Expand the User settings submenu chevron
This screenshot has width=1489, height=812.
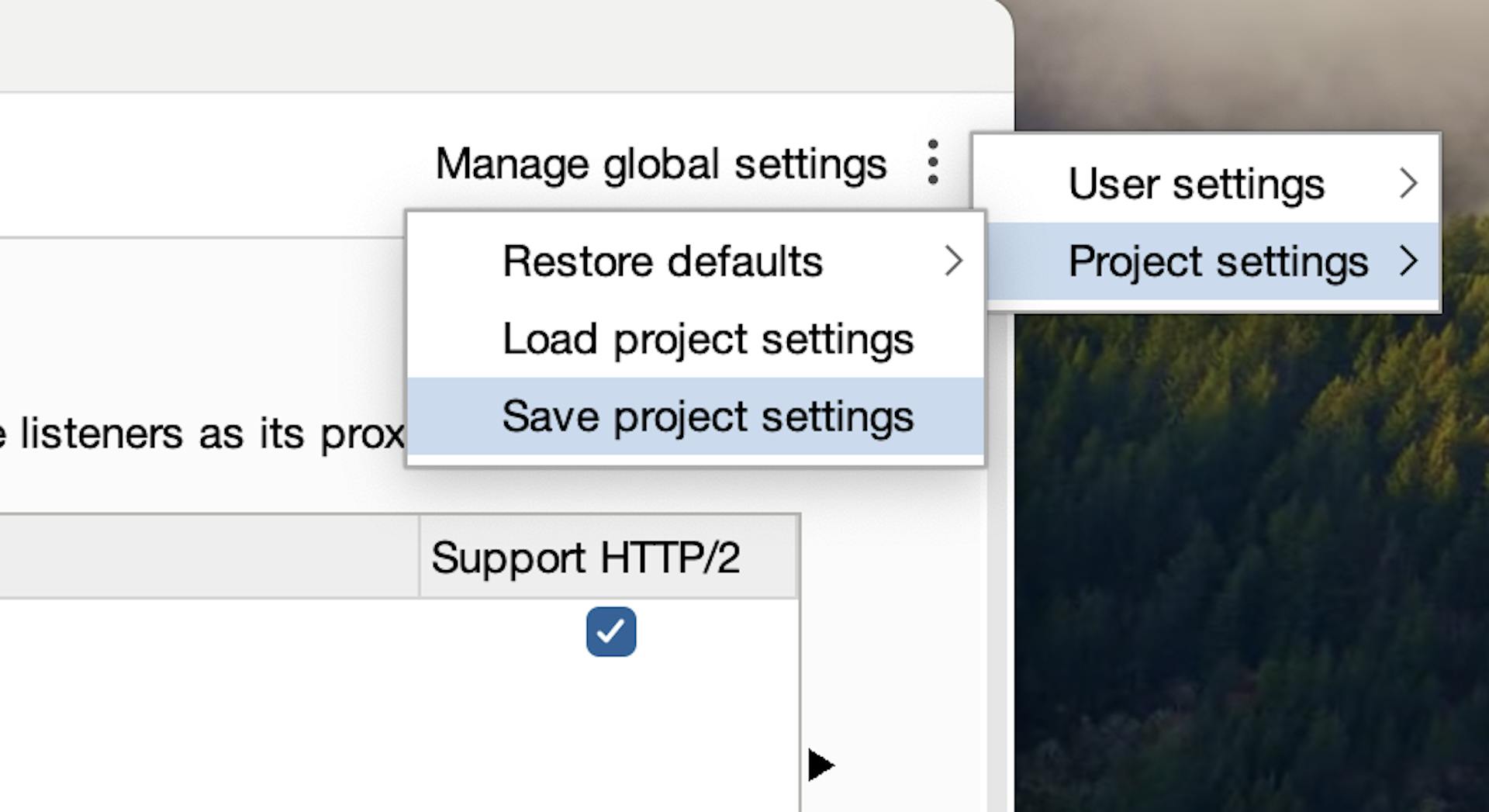1408,184
